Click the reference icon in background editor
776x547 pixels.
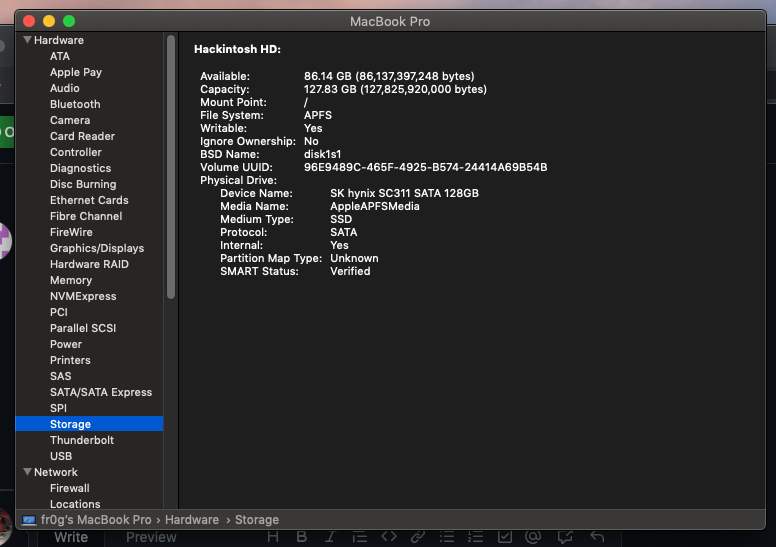[x=565, y=537]
